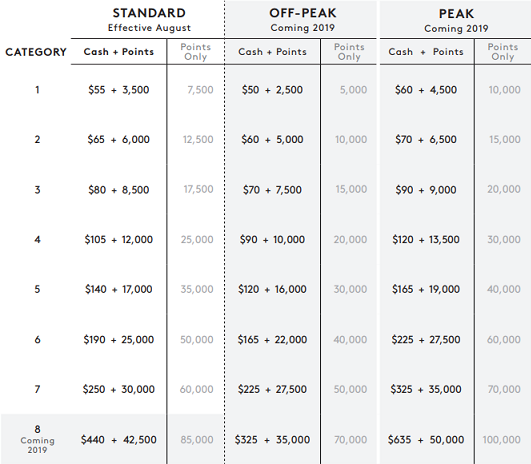Click the 12,500 standard points value
This screenshot has height=464, width=531.
[x=198, y=140]
